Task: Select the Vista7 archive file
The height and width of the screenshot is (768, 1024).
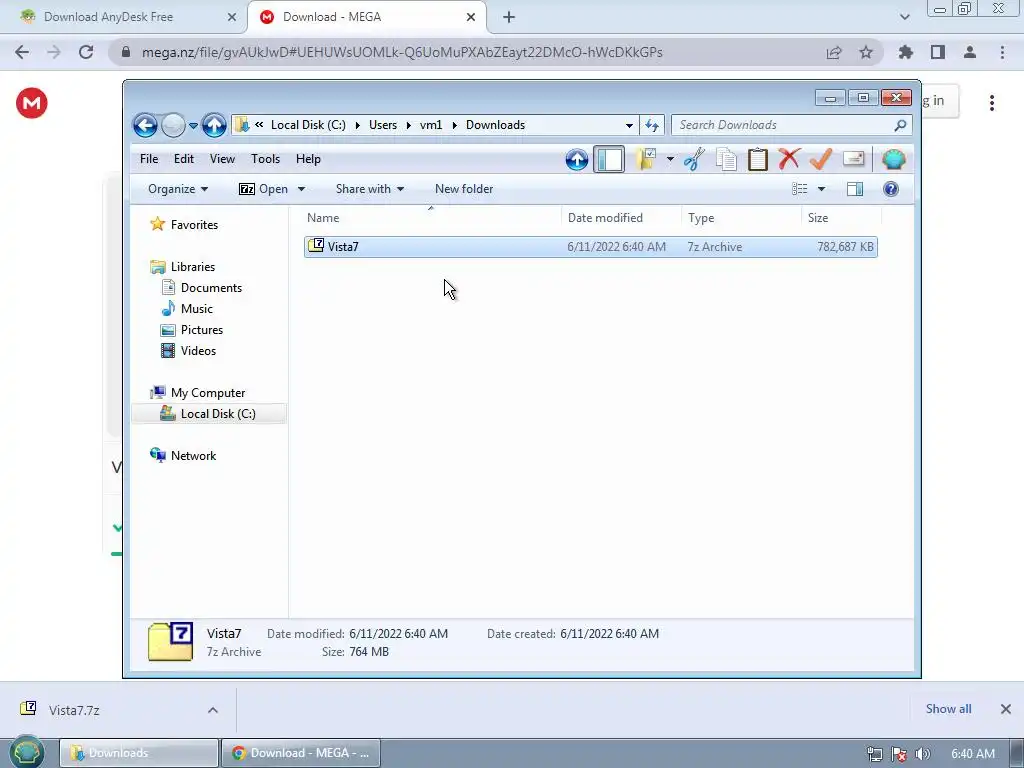Action: 590,247
